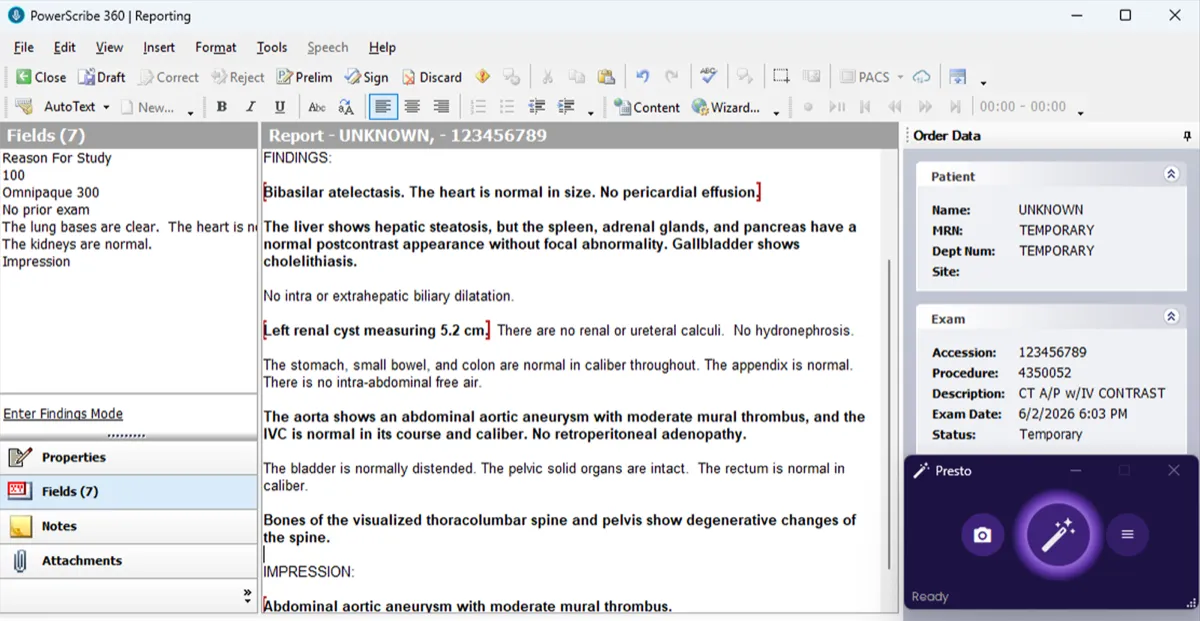Screen dimensions: 1200x621
Task: Click the double chevron below Attachments
Action: tap(247, 595)
